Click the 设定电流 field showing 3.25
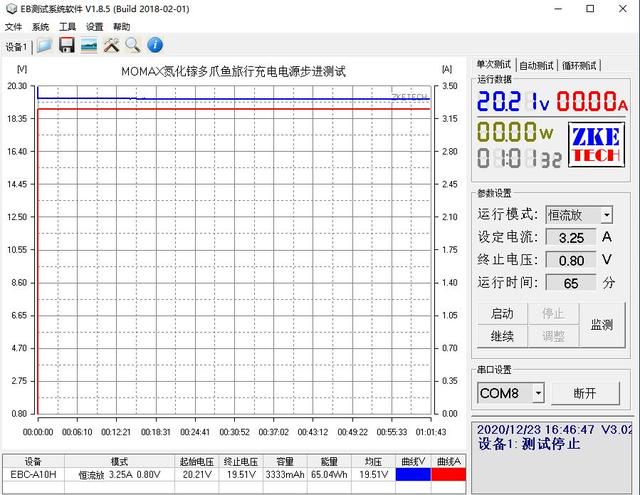The image size is (640, 495). click(x=571, y=238)
